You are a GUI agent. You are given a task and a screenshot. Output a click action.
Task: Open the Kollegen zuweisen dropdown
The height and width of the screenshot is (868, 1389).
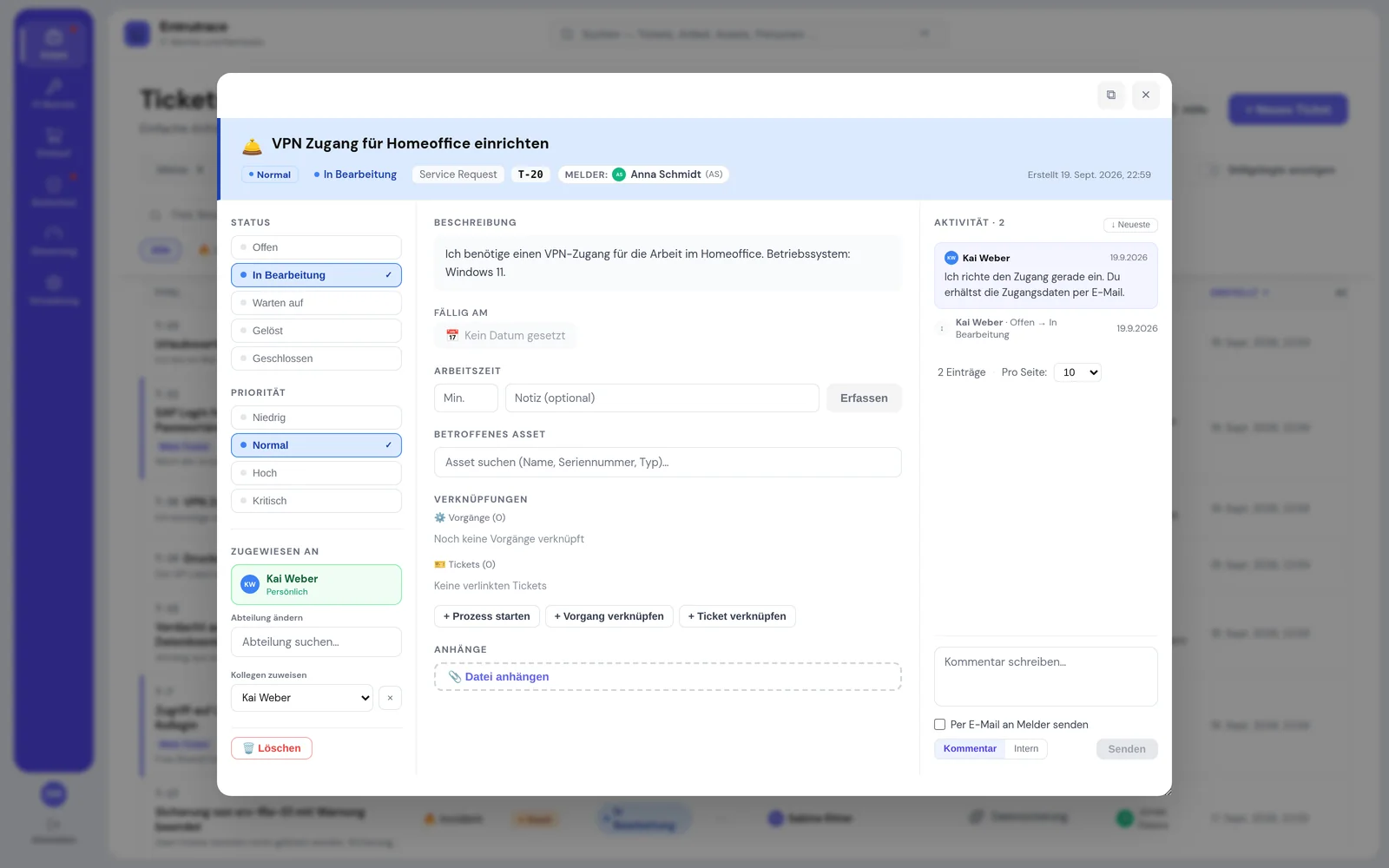(x=302, y=698)
